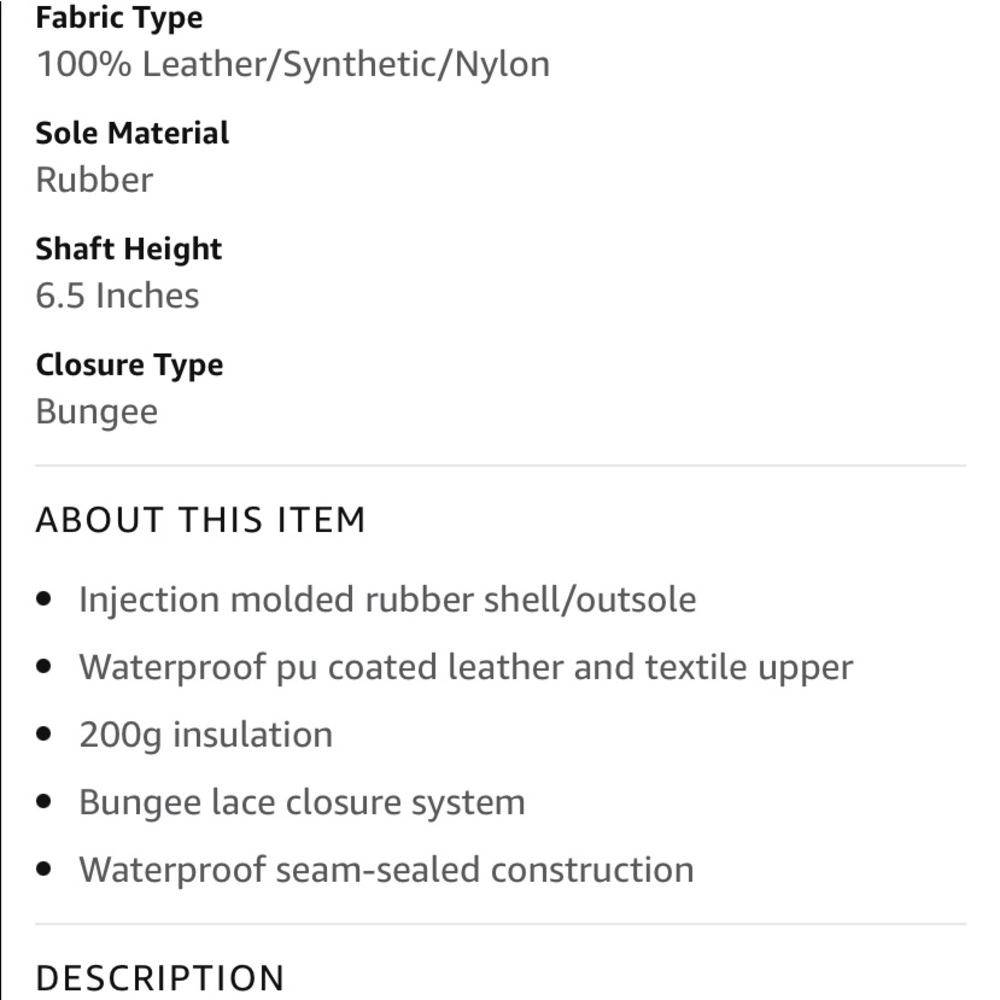The image size is (1000, 1000).
Task: Click the Sole Material label
Action: click(x=132, y=133)
